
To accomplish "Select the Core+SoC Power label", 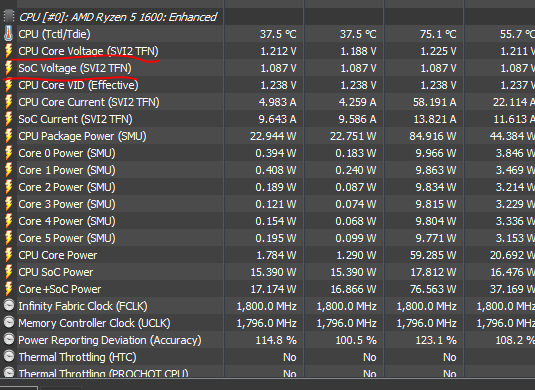I will (x=60, y=289).
